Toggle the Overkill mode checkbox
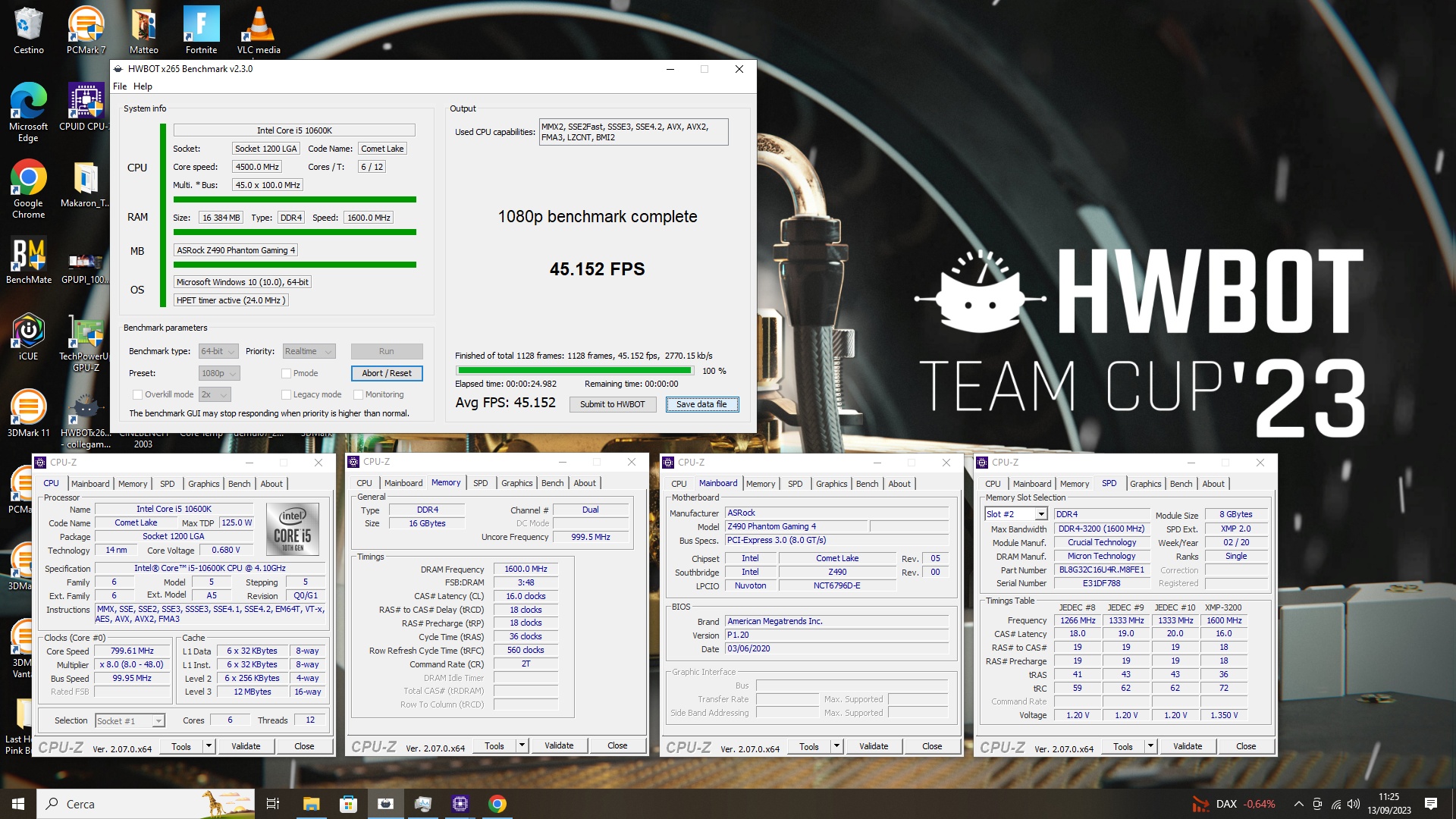 pyautogui.click(x=137, y=394)
